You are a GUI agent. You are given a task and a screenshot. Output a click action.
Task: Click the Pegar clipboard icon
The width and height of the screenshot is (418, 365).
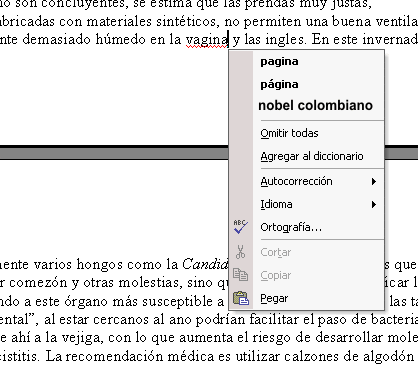(x=241, y=298)
